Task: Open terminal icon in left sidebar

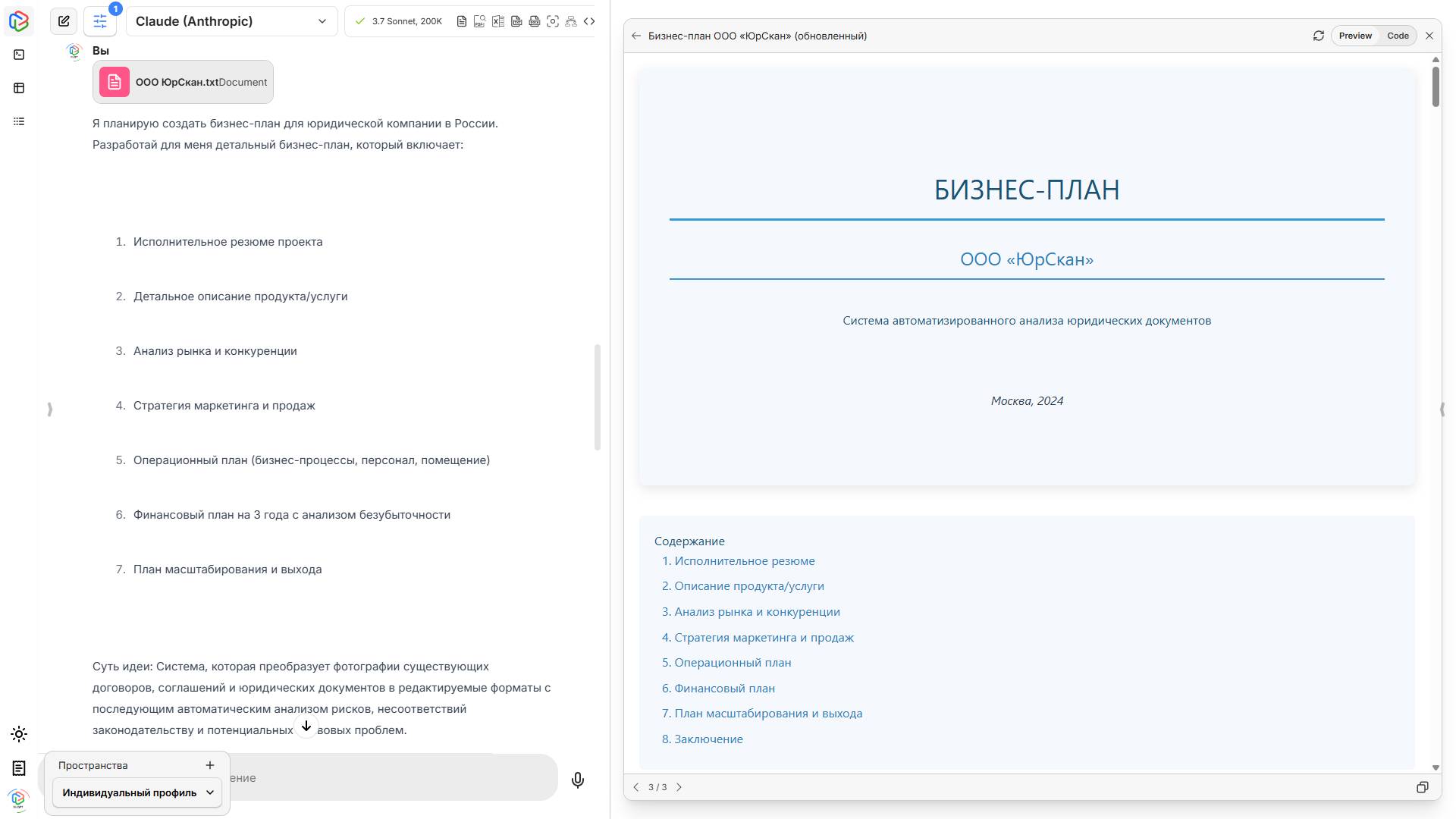Action: coord(19,55)
